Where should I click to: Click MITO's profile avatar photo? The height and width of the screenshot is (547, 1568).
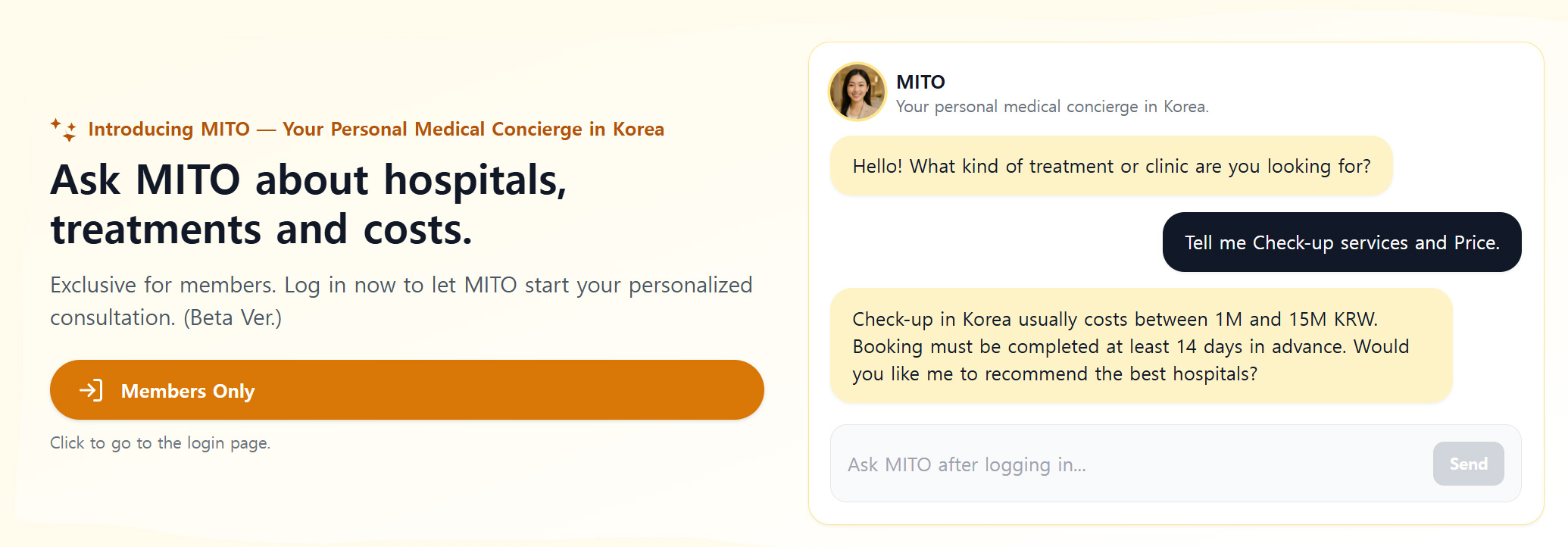tap(857, 92)
